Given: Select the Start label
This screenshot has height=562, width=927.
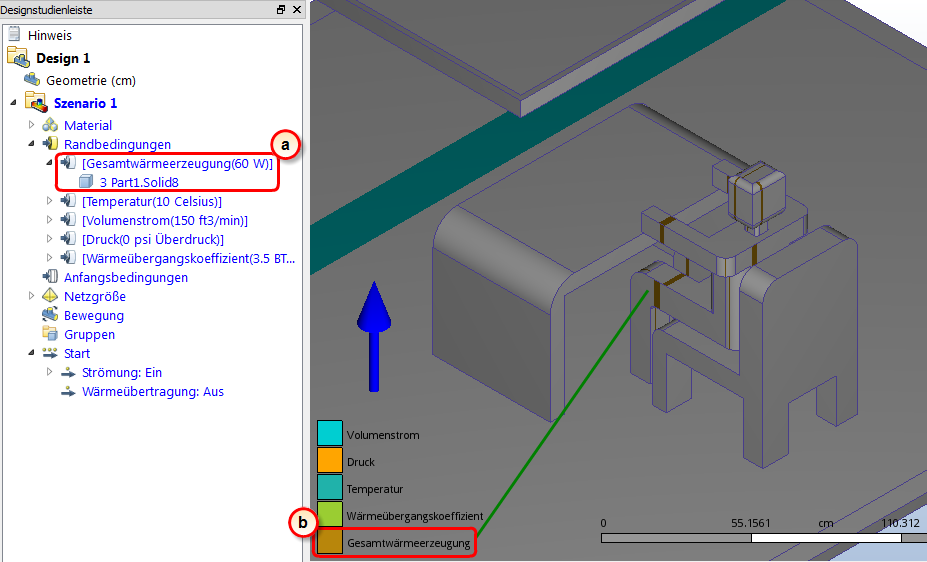Looking at the screenshot, I should (77, 353).
